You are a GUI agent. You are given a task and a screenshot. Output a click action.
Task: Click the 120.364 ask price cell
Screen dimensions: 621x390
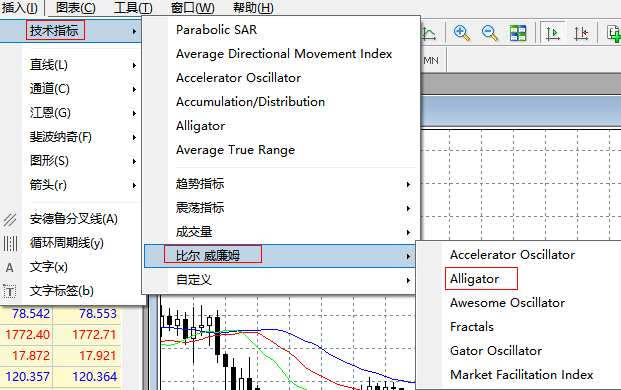87,377
